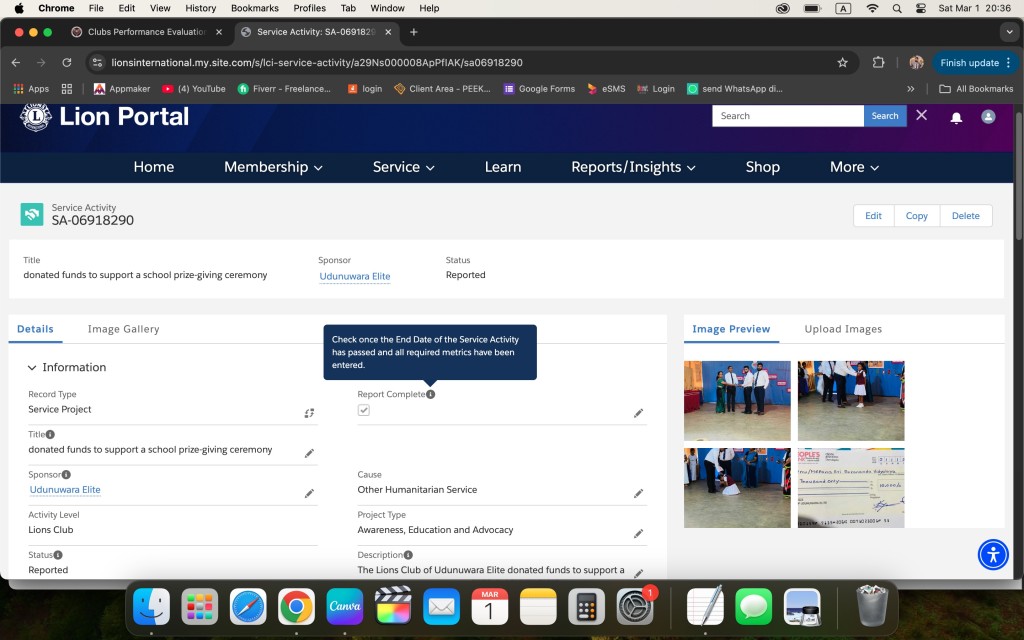This screenshot has height=640, width=1024.
Task: Open the History menu in the menu bar
Action: click(200, 8)
